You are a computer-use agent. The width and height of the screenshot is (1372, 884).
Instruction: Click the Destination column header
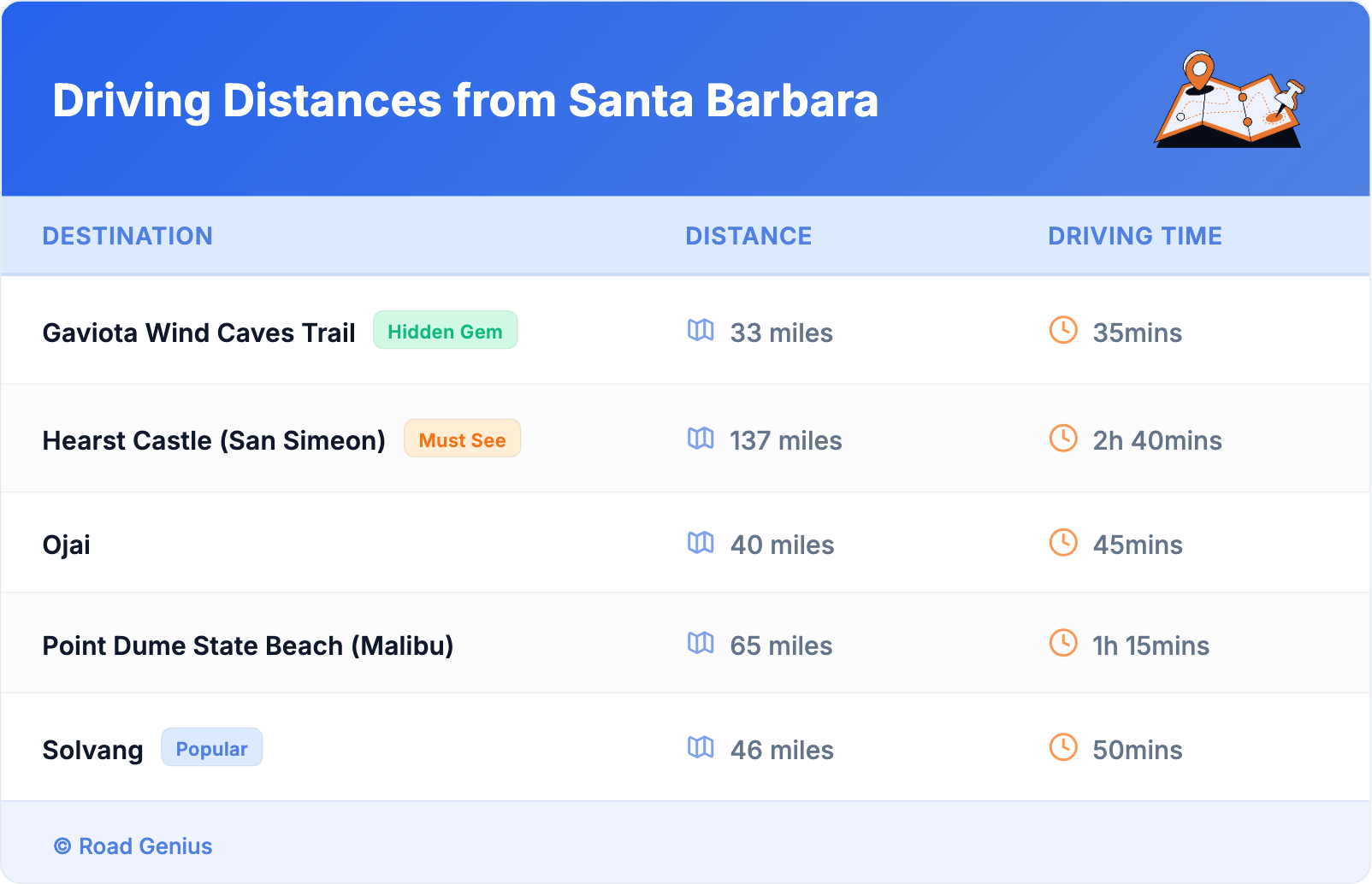tap(127, 236)
